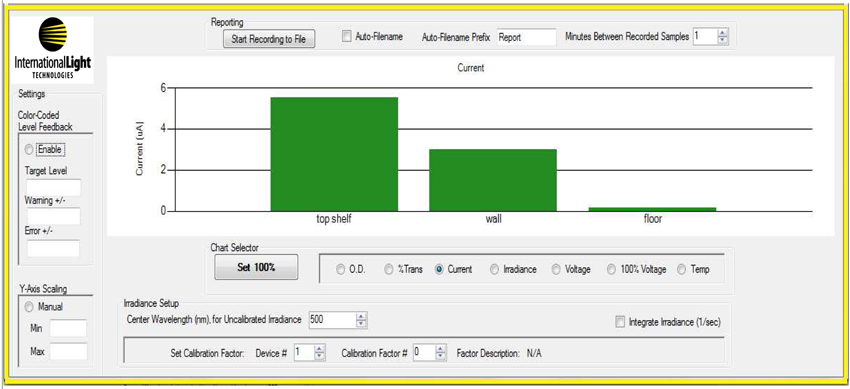
Task: Select the Temp chart option
Action: tap(681, 269)
